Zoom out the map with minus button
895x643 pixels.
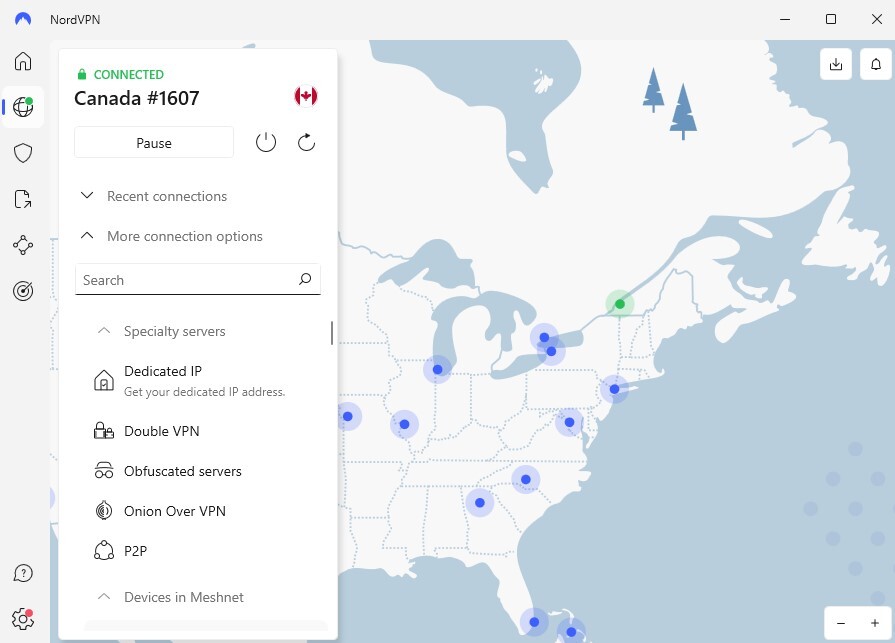[x=841, y=623]
